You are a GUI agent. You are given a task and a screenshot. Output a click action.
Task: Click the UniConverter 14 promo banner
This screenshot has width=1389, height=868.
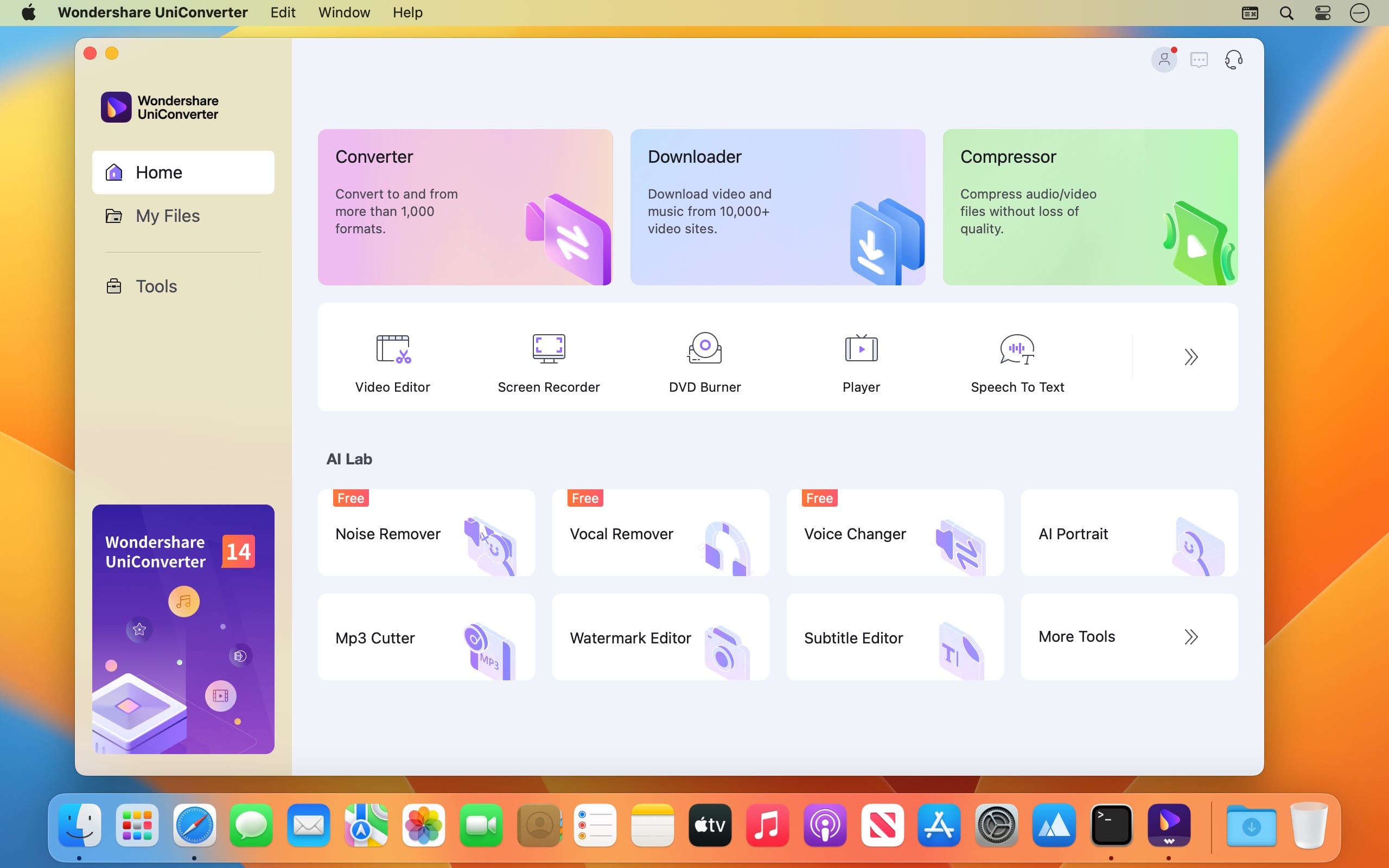pyautogui.click(x=183, y=629)
